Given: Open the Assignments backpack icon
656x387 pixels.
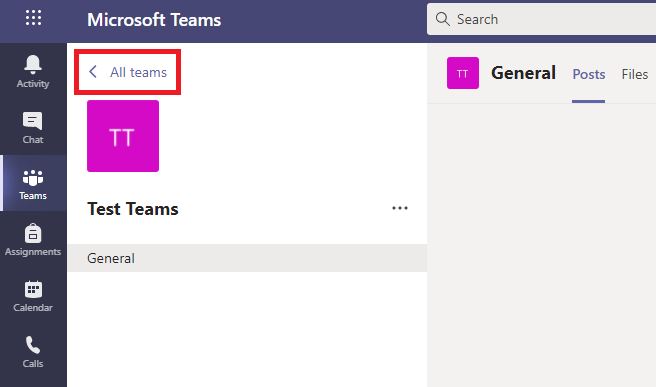Looking at the screenshot, I should point(33,233).
